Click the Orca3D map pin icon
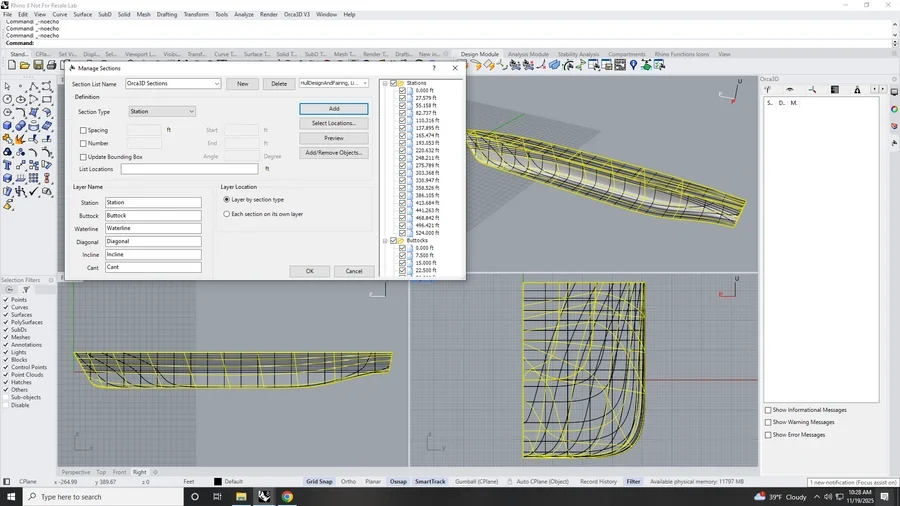 click(633, 65)
